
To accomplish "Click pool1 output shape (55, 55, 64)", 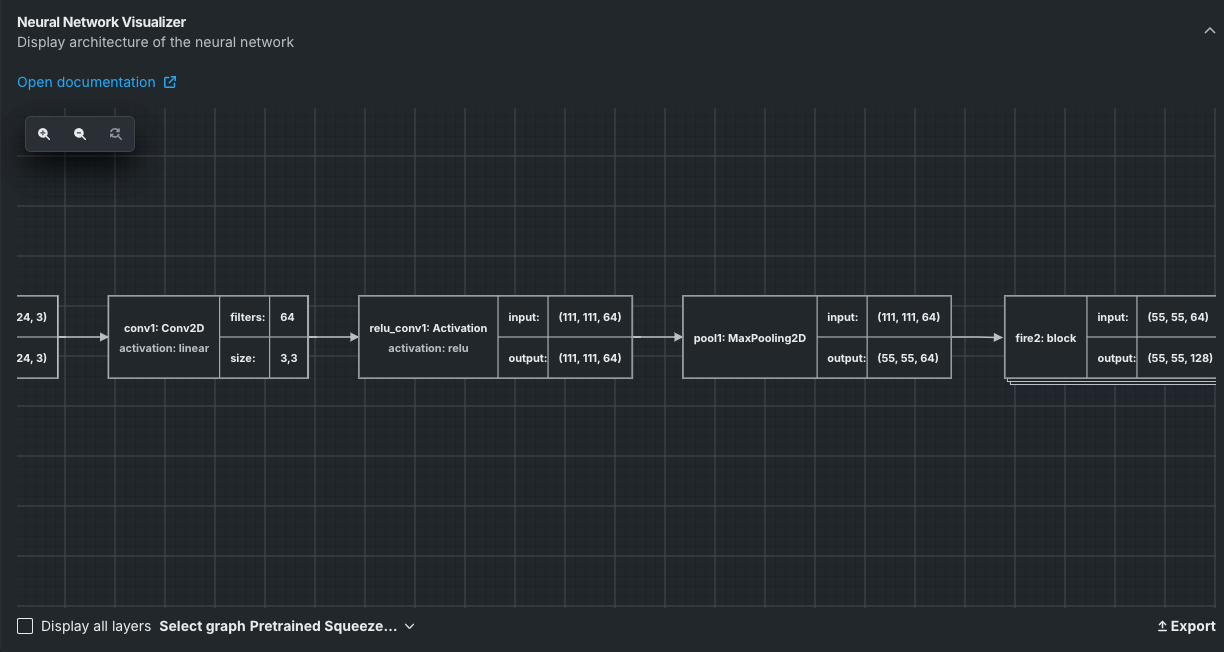I will pos(907,358).
